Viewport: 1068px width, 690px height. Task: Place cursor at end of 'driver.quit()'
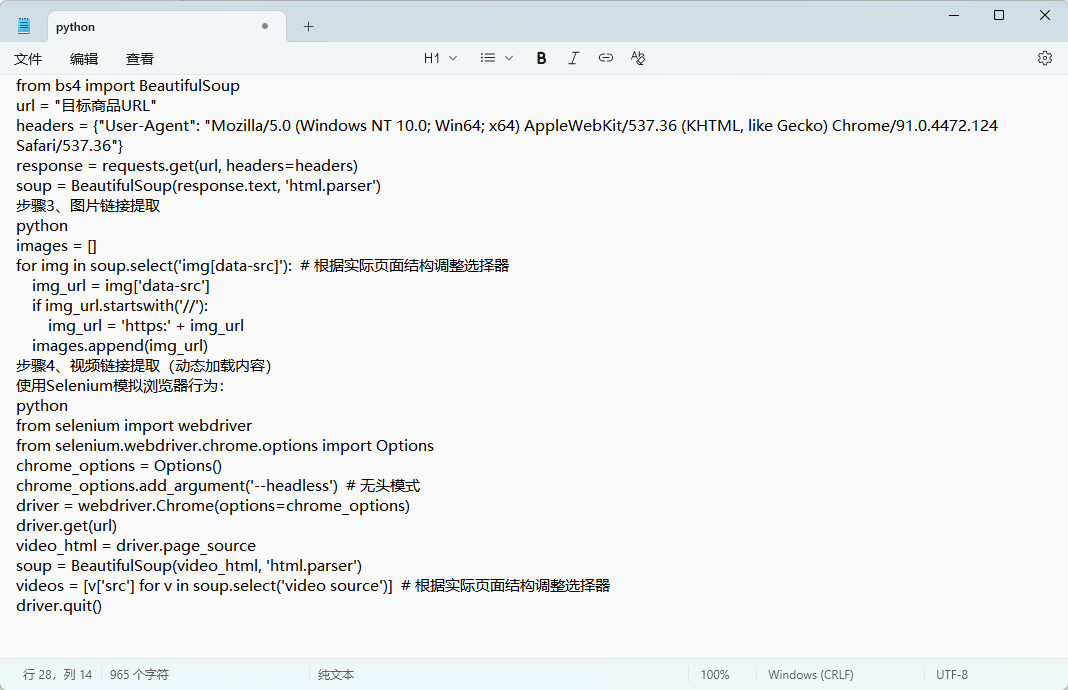102,606
